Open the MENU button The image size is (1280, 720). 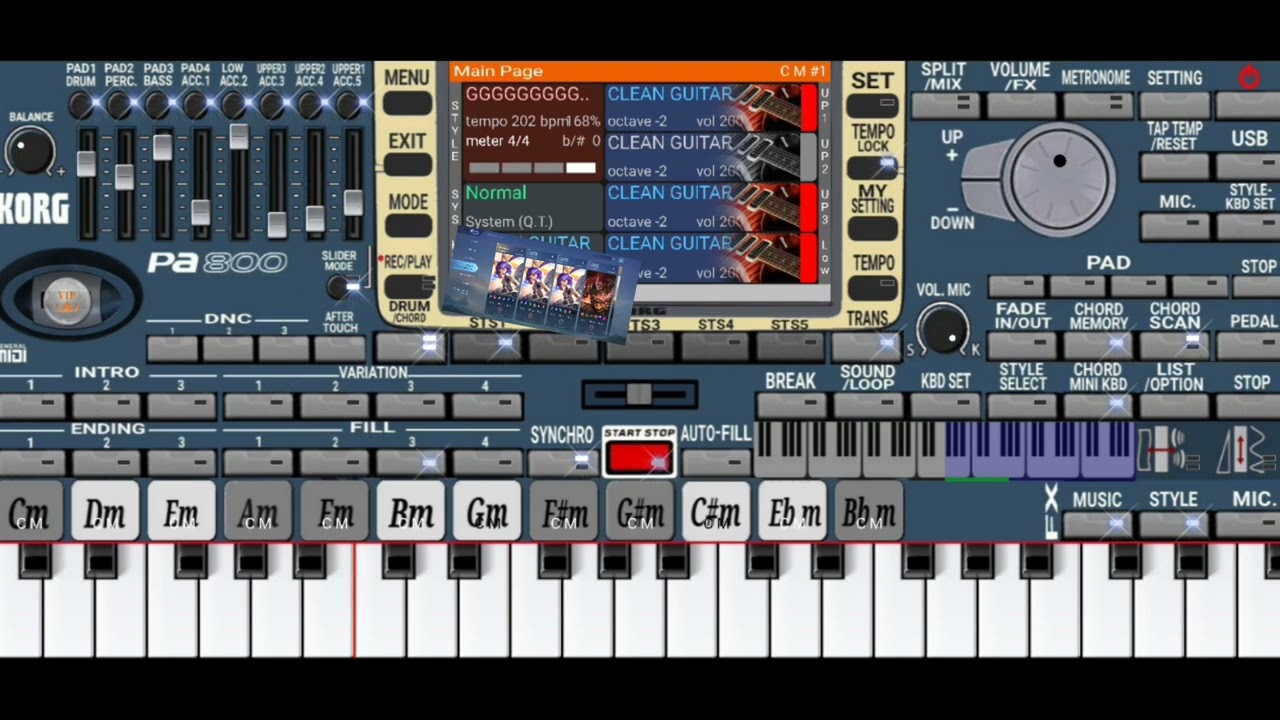(x=407, y=103)
